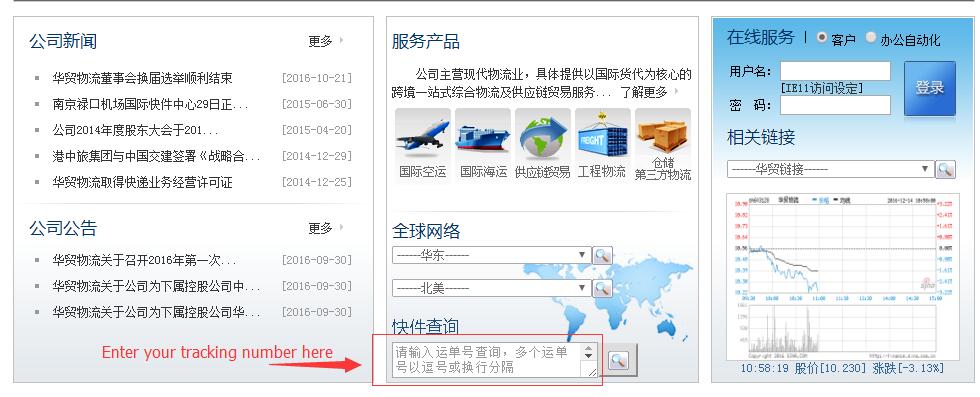Click the search icon beside 华东 dropdown

tap(602, 255)
